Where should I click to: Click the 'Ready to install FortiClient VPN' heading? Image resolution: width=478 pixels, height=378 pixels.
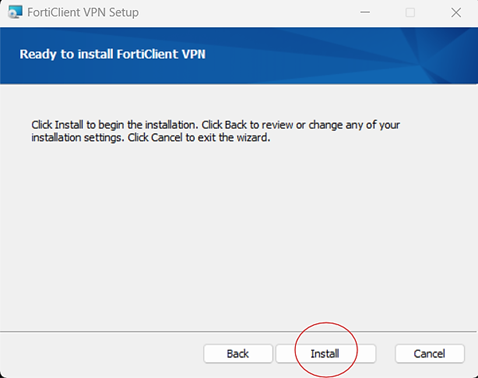[x=112, y=54]
